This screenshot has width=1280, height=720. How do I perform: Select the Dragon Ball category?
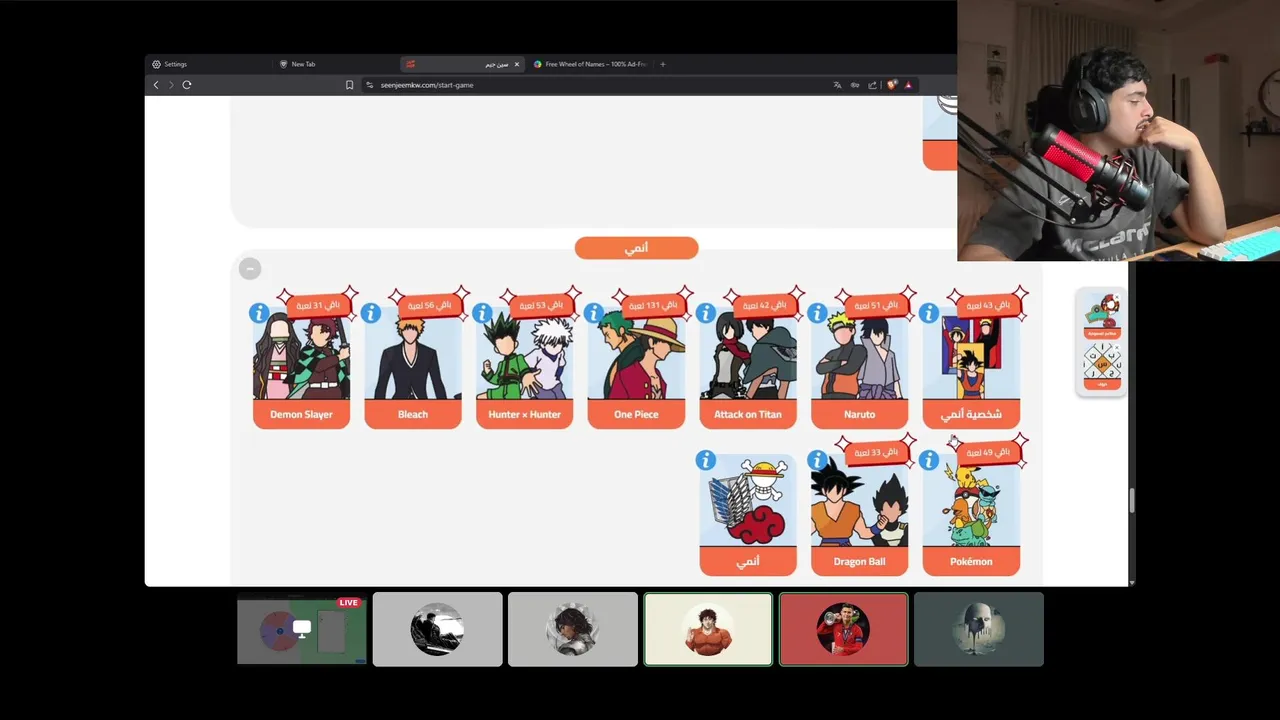point(860,515)
